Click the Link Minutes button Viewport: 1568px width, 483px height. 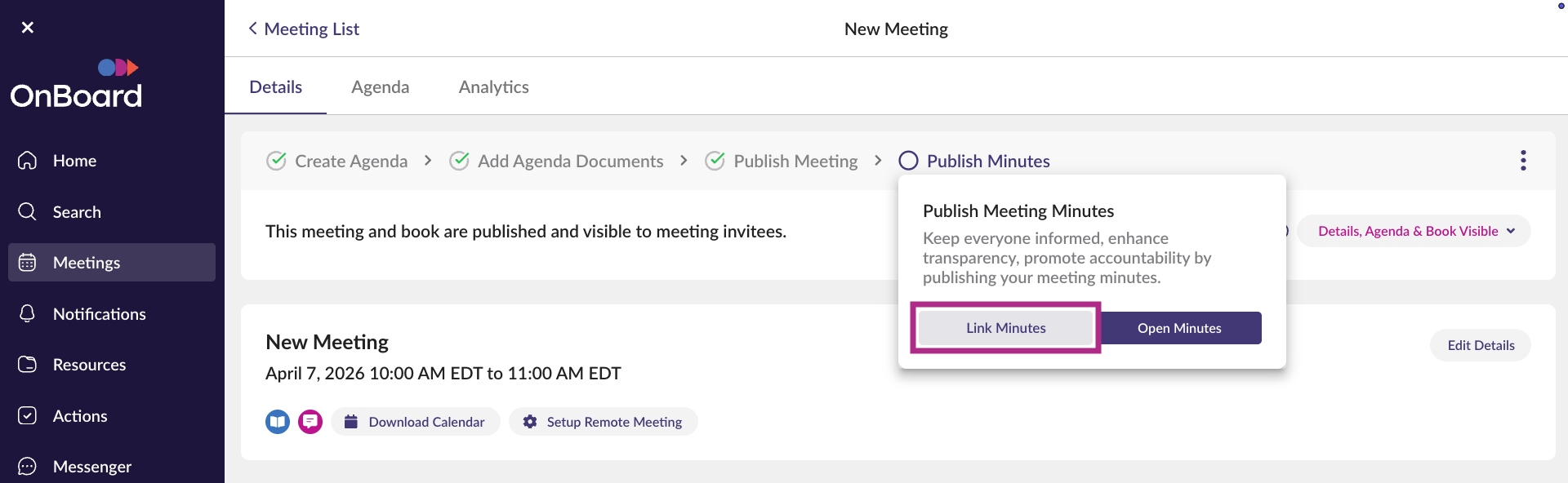click(1005, 328)
